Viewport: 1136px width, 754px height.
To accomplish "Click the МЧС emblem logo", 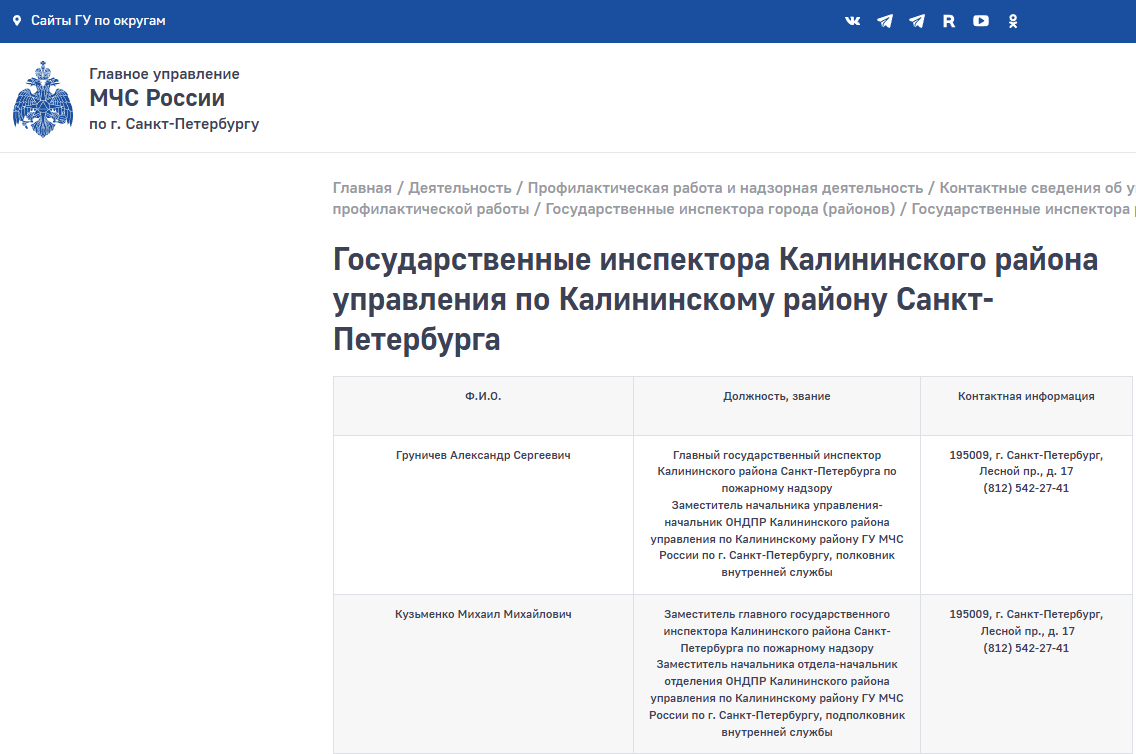I will pyautogui.click(x=43, y=99).
